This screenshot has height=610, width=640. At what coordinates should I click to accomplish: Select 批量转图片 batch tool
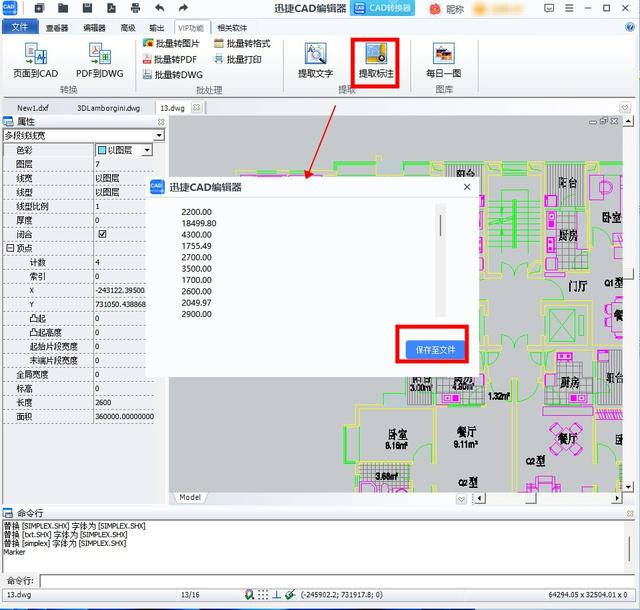[x=171, y=43]
